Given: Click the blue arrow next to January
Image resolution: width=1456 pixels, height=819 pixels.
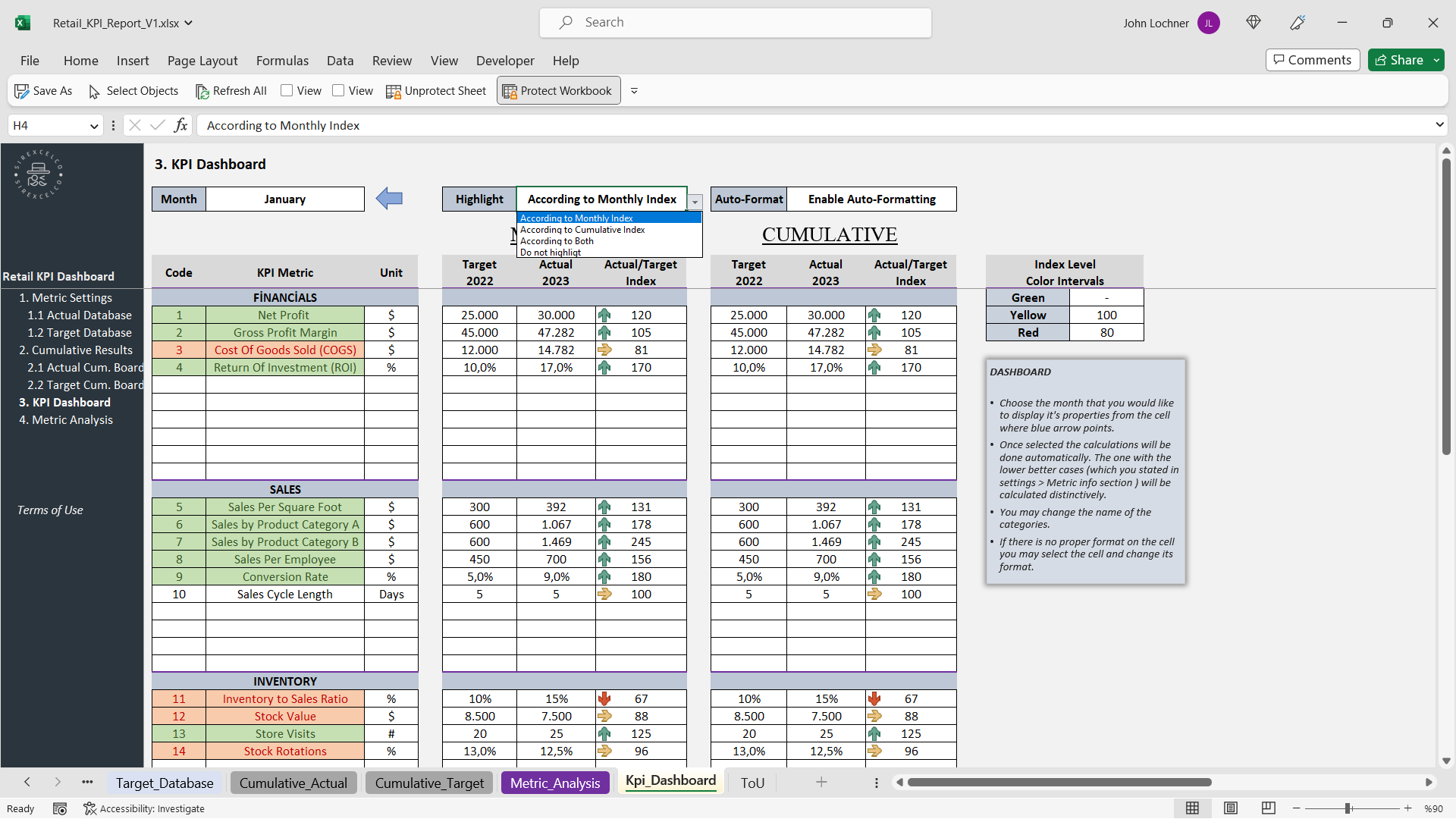Looking at the screenshot, I should pos(389,199).
